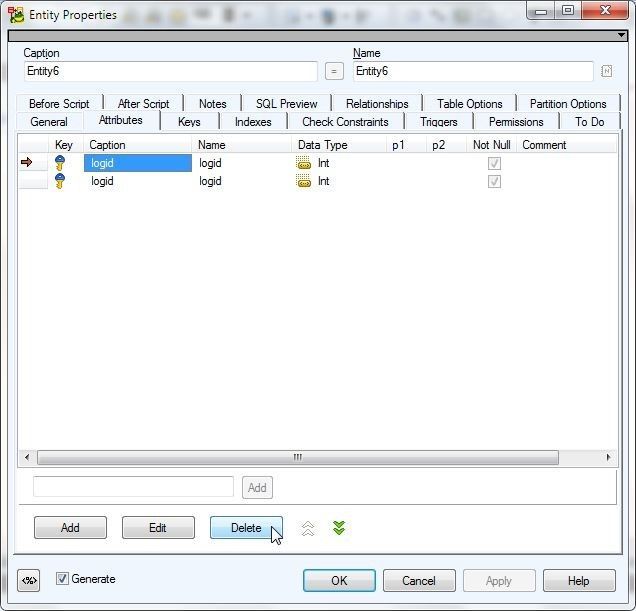
Task: Click the horizontal scrollbar thumb in attribute list
Action: 298,457
